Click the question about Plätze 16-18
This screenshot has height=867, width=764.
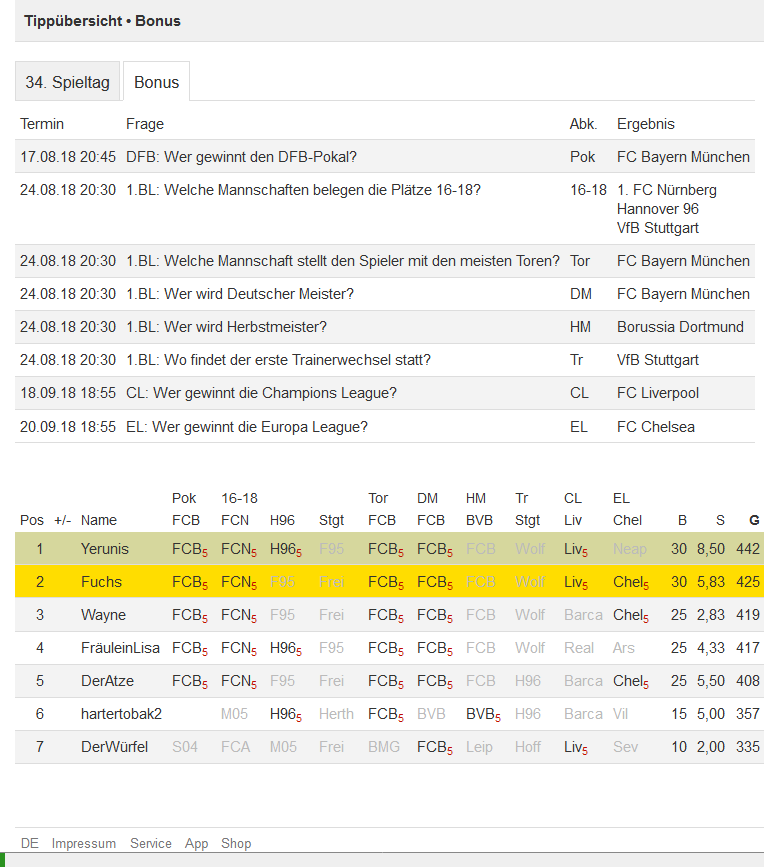pyautogui.click(x=303, y=190)
